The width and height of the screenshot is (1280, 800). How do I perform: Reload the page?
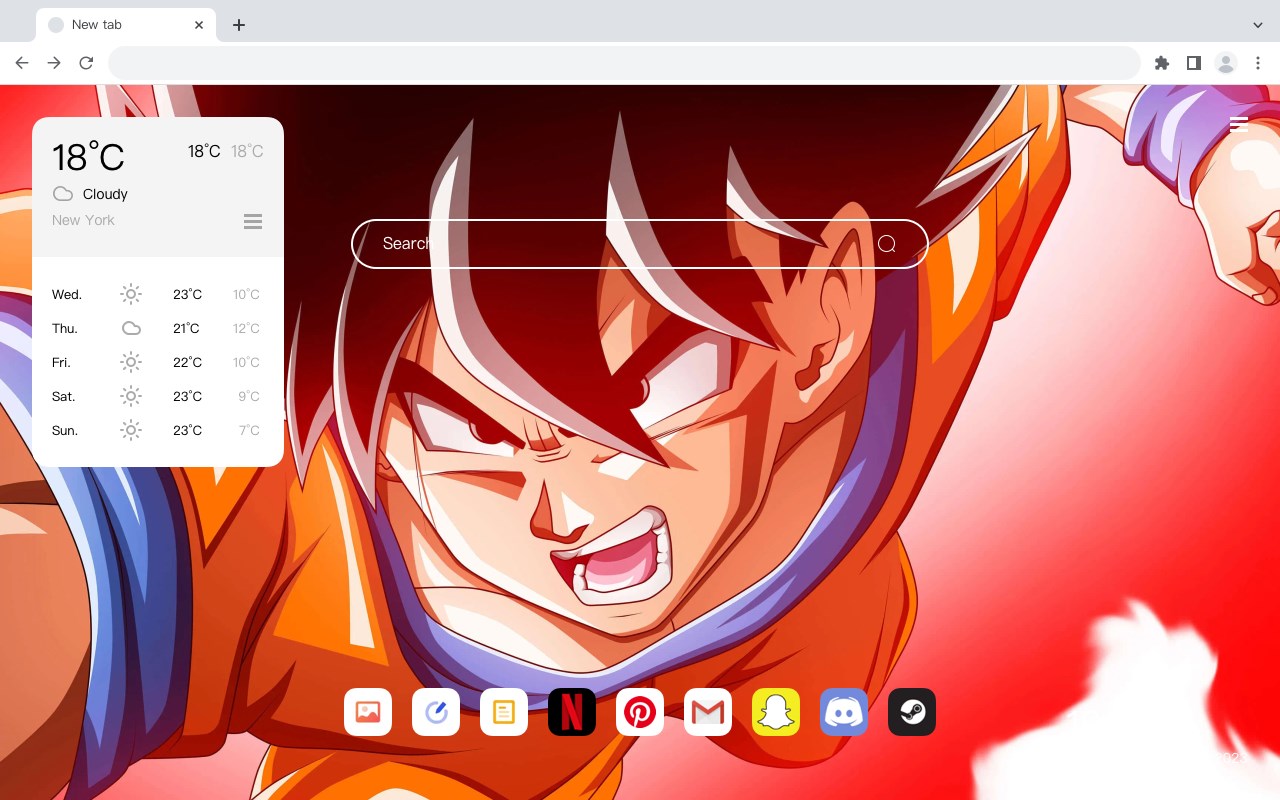tap(86, 63)
